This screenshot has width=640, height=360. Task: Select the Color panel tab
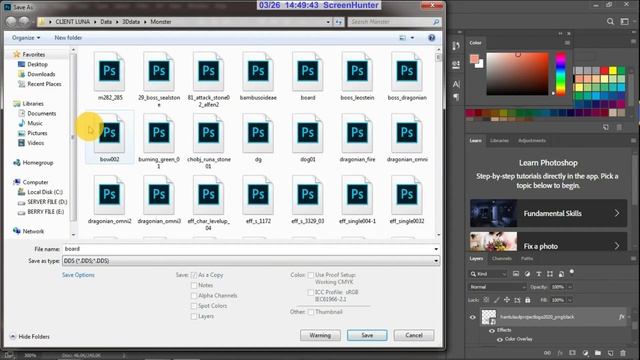pos(475,42)
